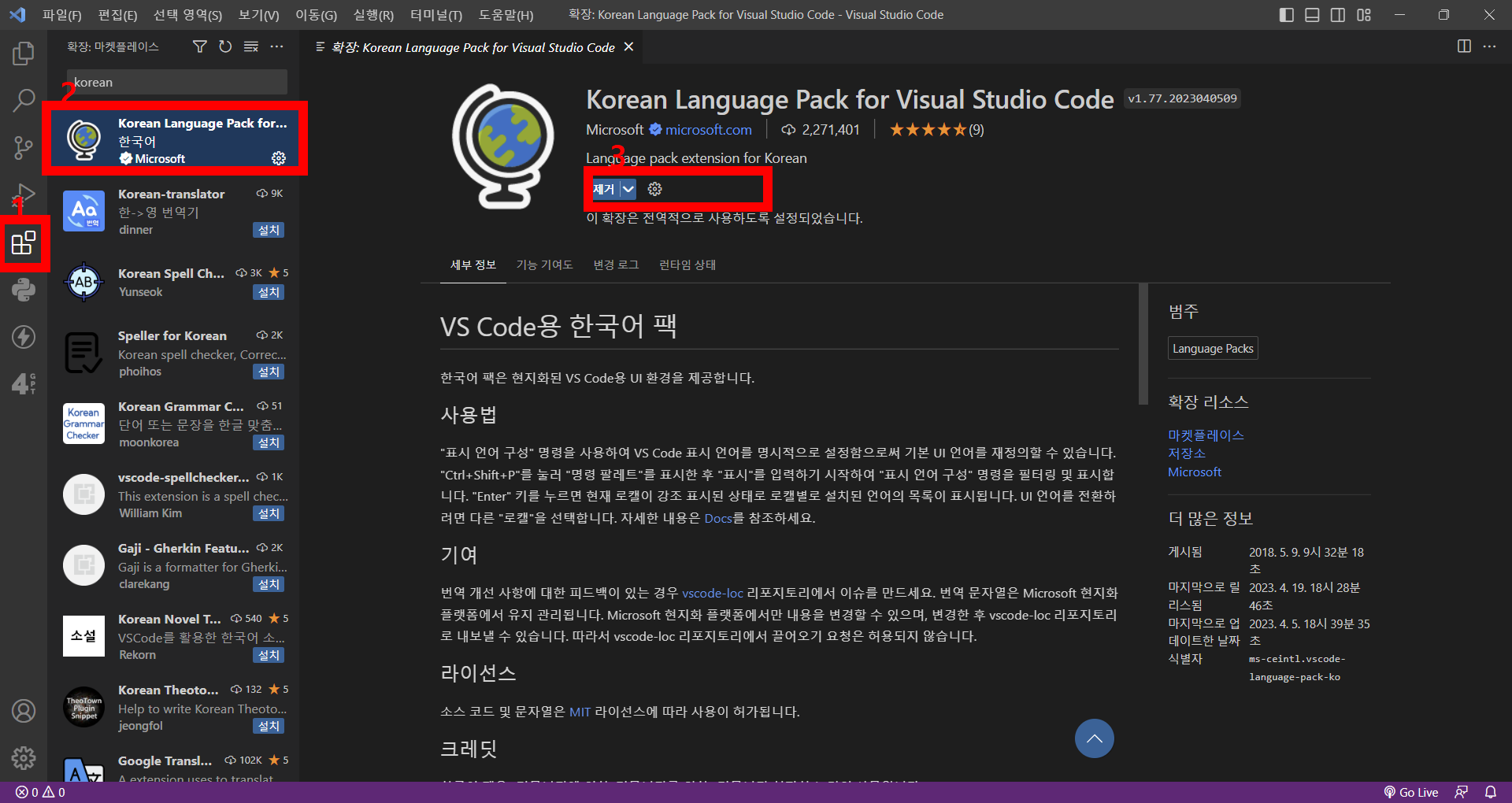Open the 터미널(T) menu
The height and width of the screenshot is (803, 1512).
pos(436,15)
